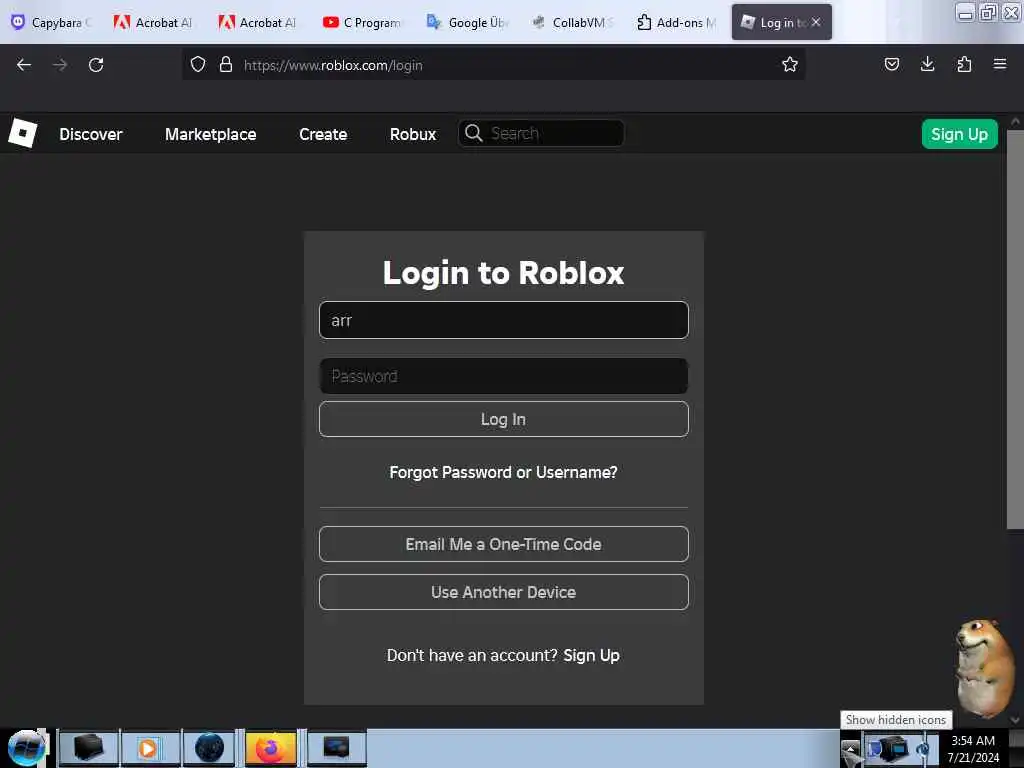Open the media player taskbar icon
The image size is (1024, 768).
click(148, 748)
